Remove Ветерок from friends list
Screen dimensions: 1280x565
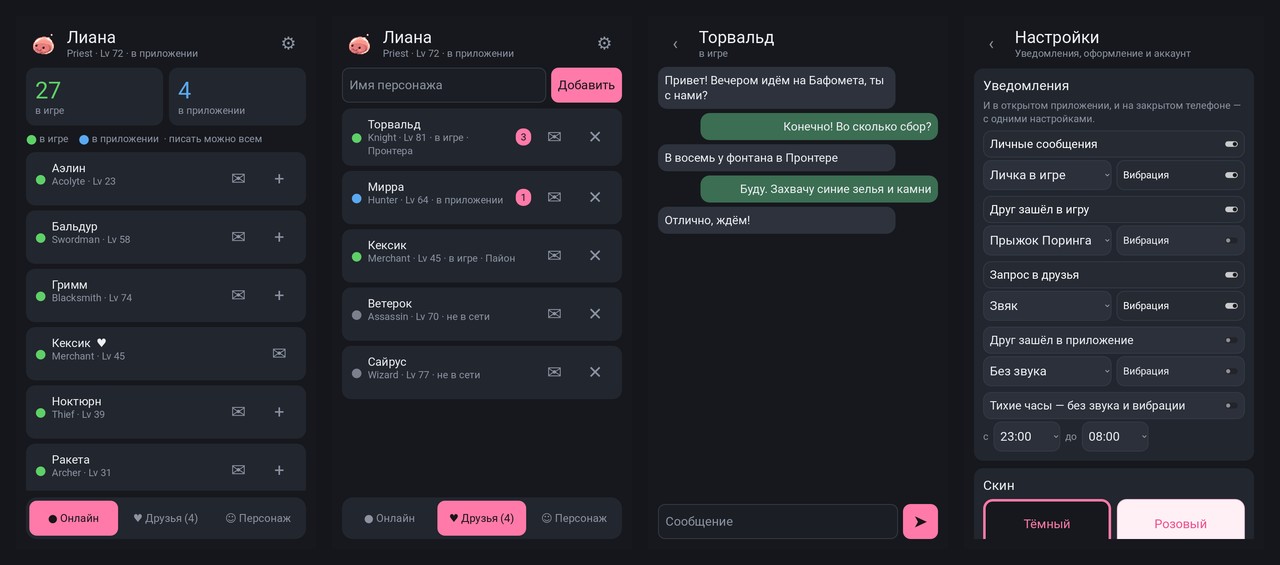[x=595, y=314]
